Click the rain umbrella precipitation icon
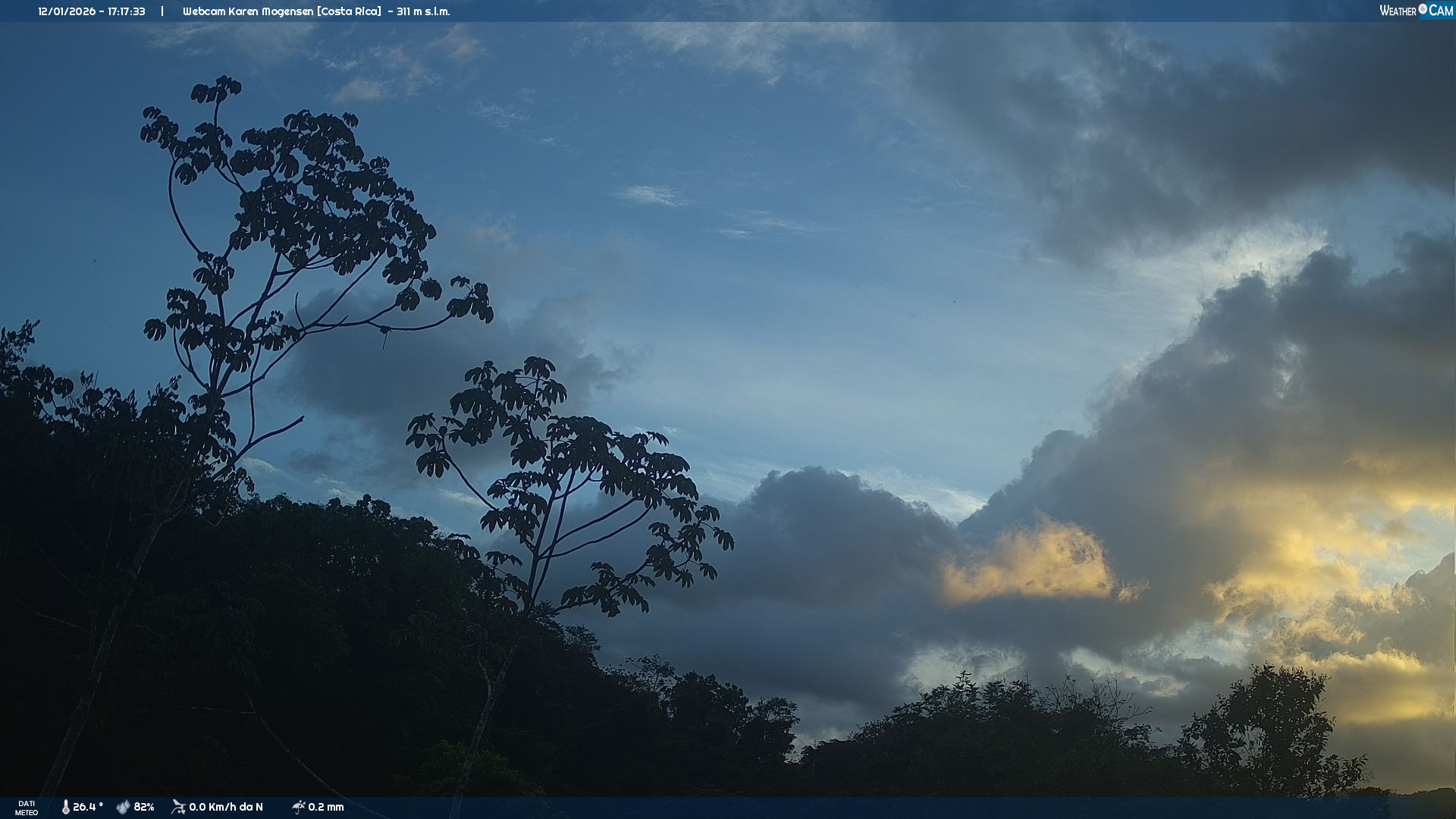 point(298,807)
